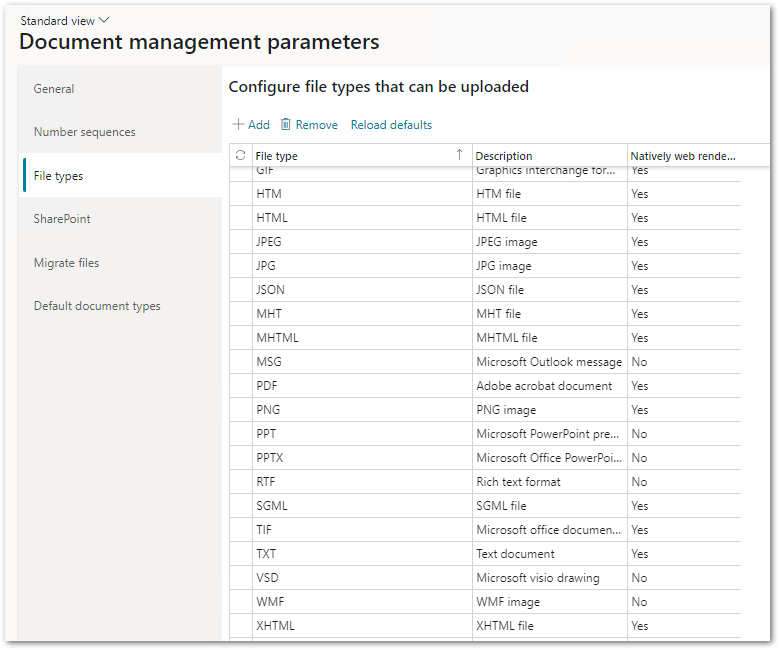The width and height of the screenshot is (779, 650).
Task: Select the row checkbox for JSON
Action: pyautogui.click(x=240, y=290)
